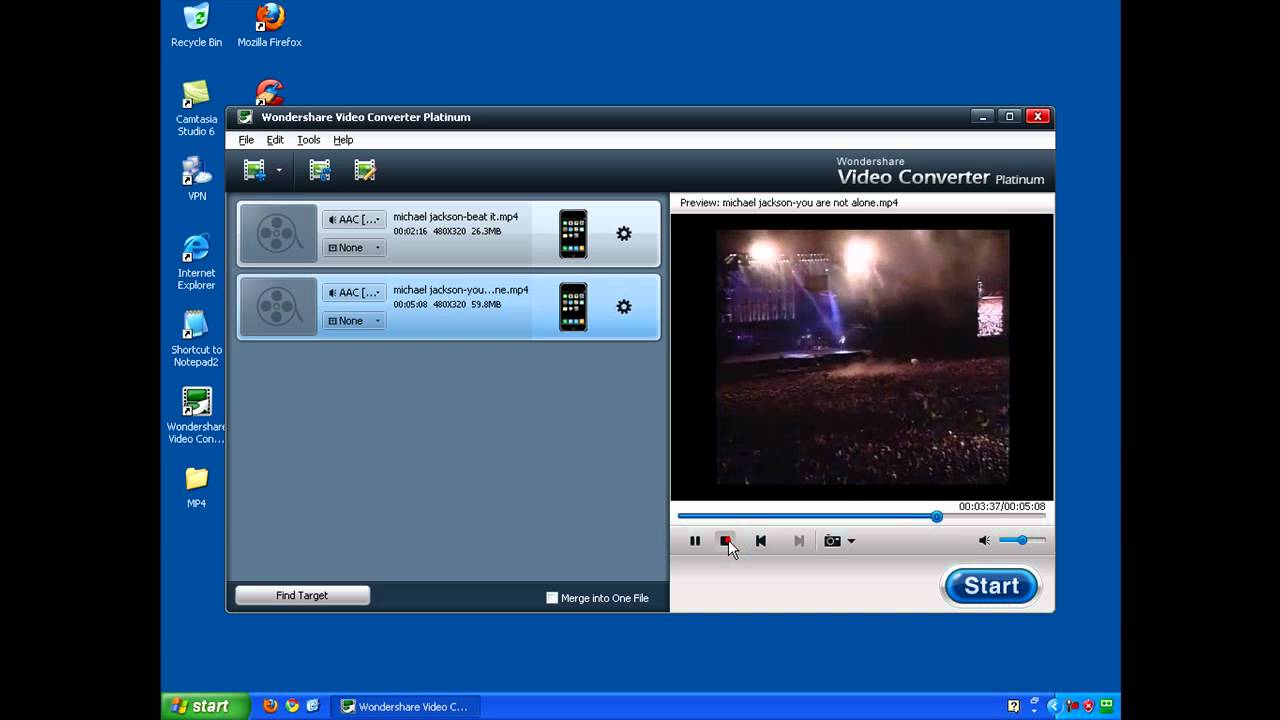Click the Edit video toolbar icon with pencil
The image size is (1280, 720).
pyautogui.click(x=365, y=170)
